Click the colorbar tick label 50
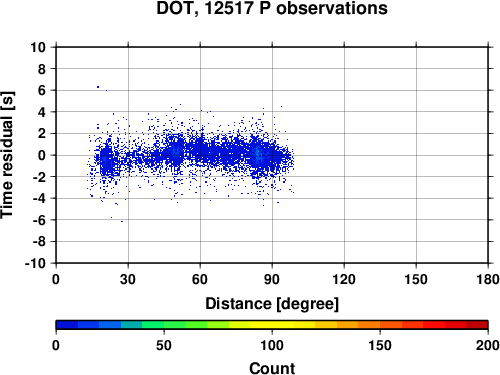The image size is (500, 375). tap(164, 345)
